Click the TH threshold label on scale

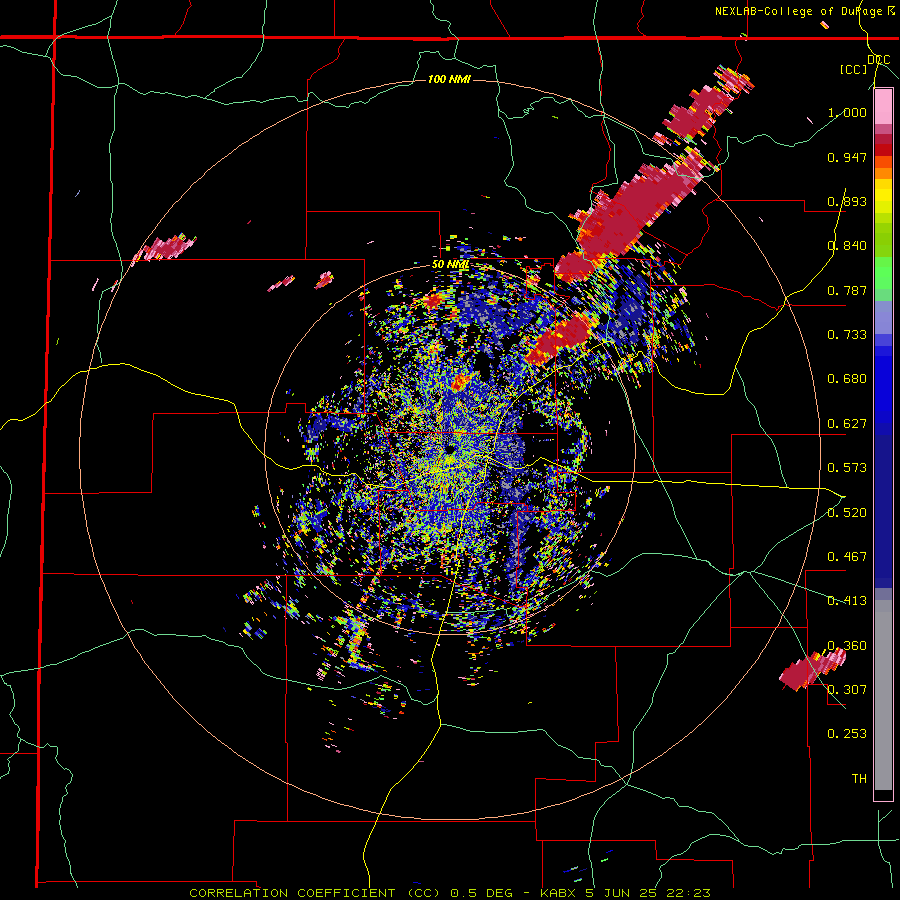tap(859, 778)
